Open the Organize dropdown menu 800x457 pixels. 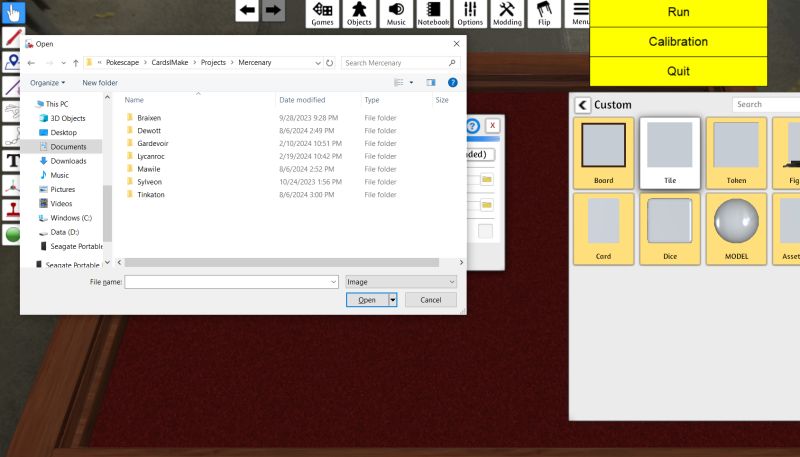click(x=47, y=83)
